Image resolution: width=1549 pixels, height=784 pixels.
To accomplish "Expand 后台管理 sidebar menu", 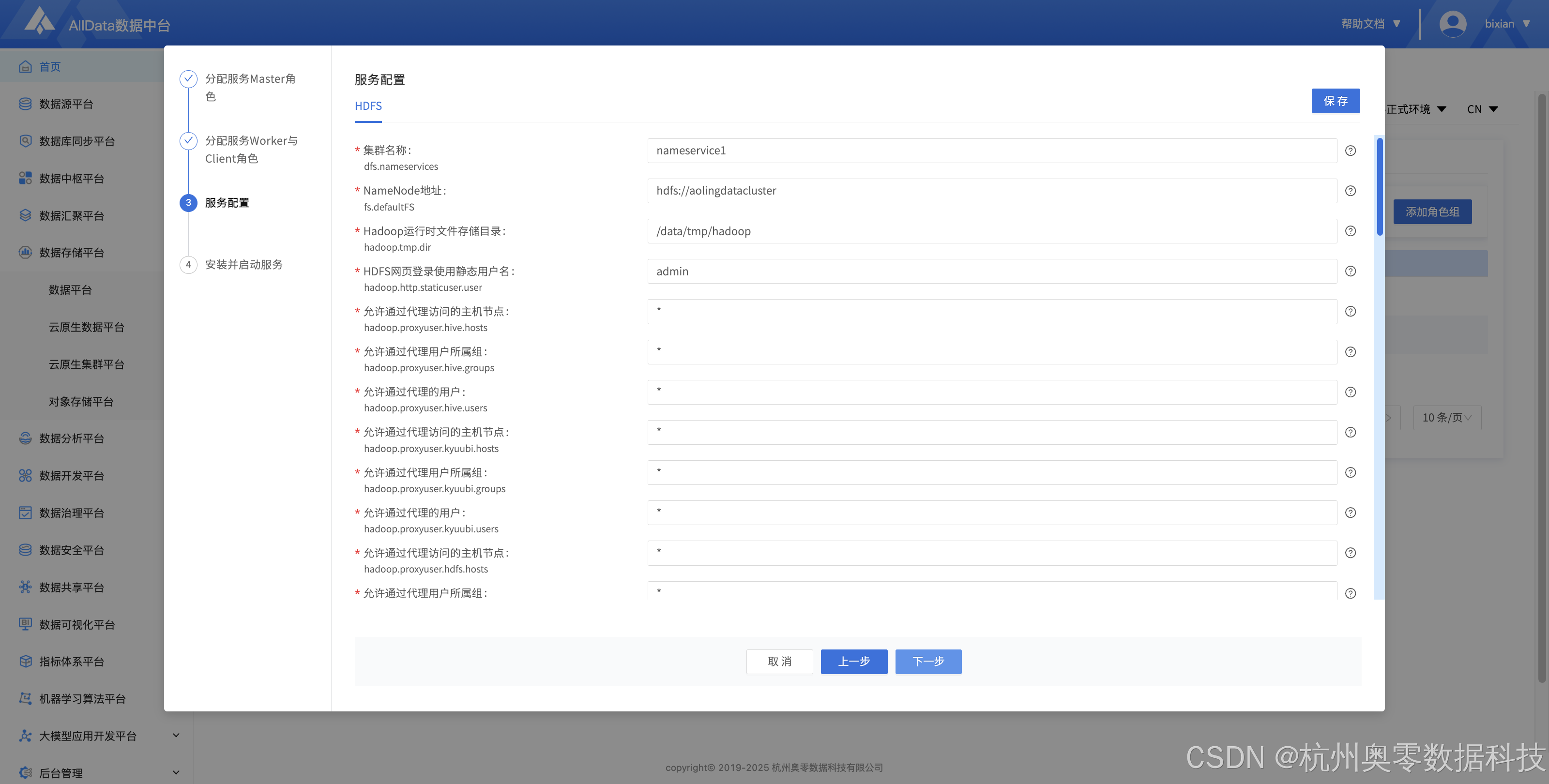I will tap(176, 772).
